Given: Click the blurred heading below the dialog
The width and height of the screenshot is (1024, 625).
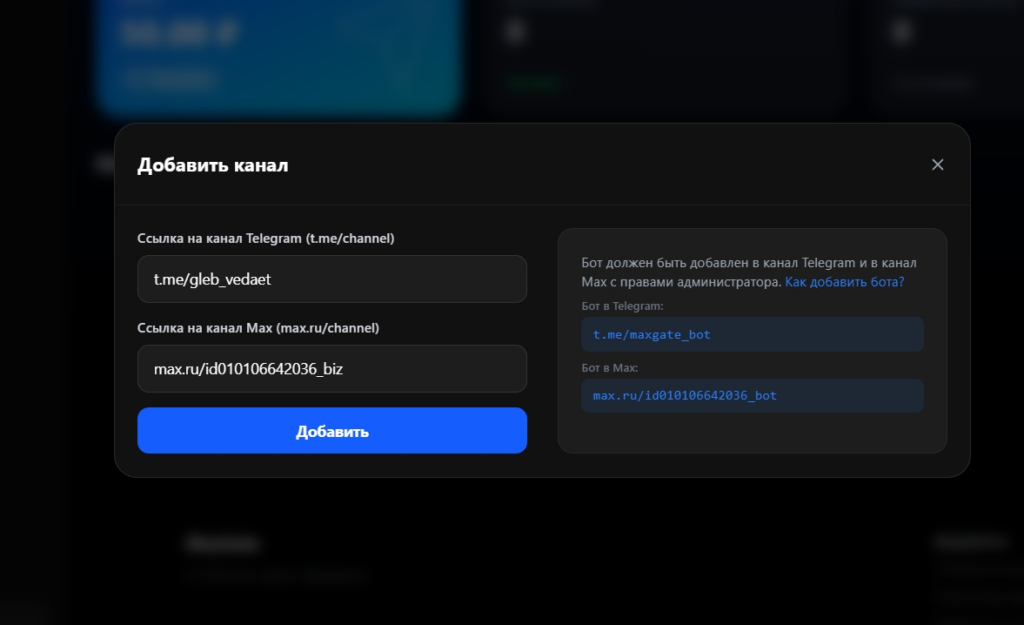Looking at the screenshot, I should (x=222, y=544).
